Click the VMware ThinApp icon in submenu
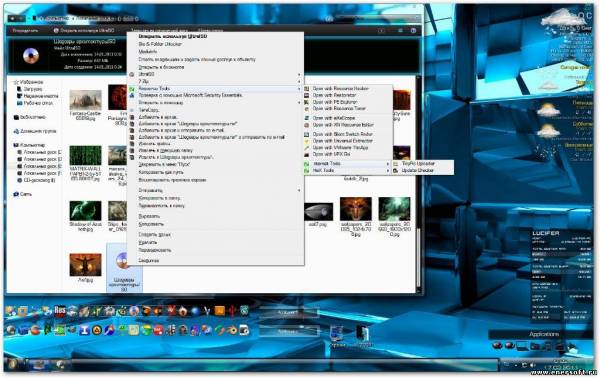 pos(307,148)
